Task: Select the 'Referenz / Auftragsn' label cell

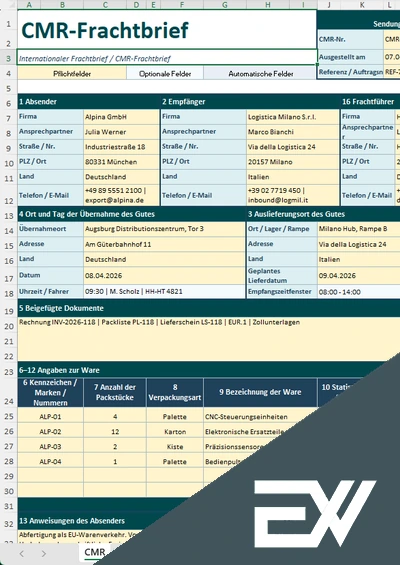Action: pyautogui.click(x=351, y=72)
